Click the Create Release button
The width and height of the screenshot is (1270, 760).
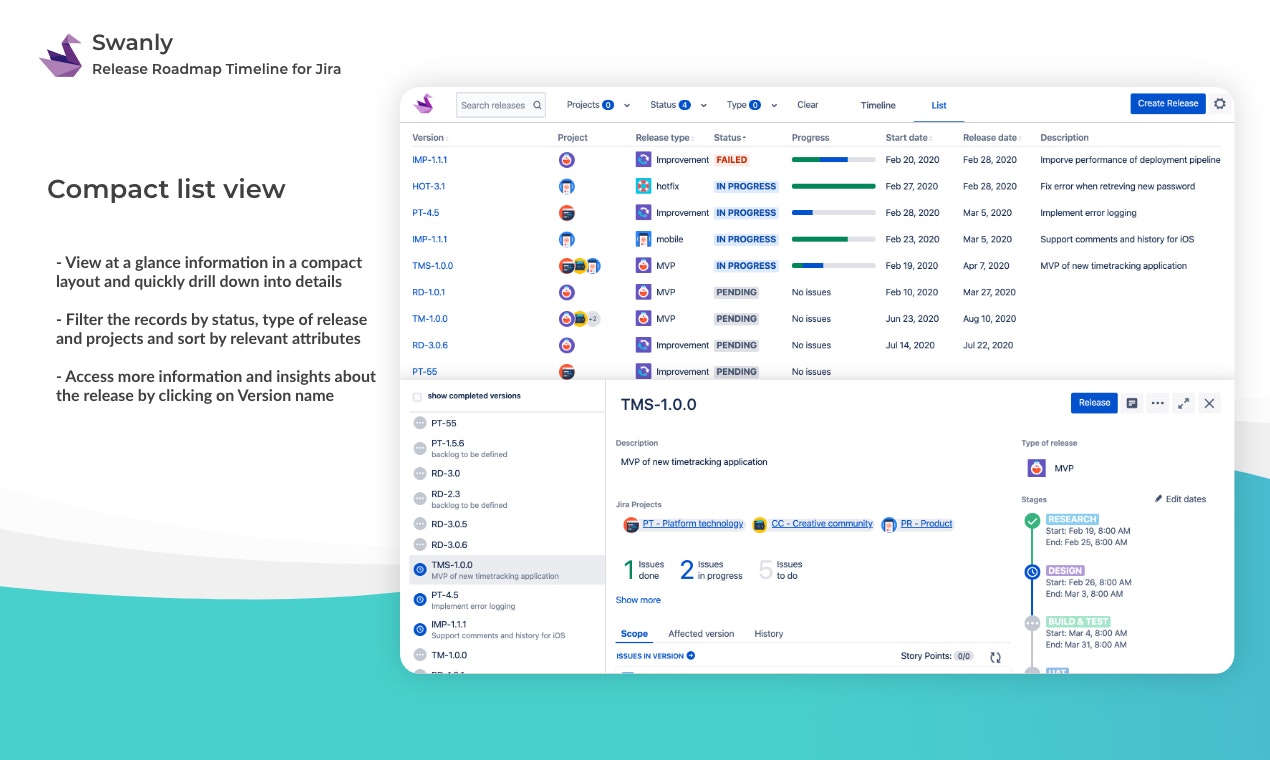[1167, 103]
